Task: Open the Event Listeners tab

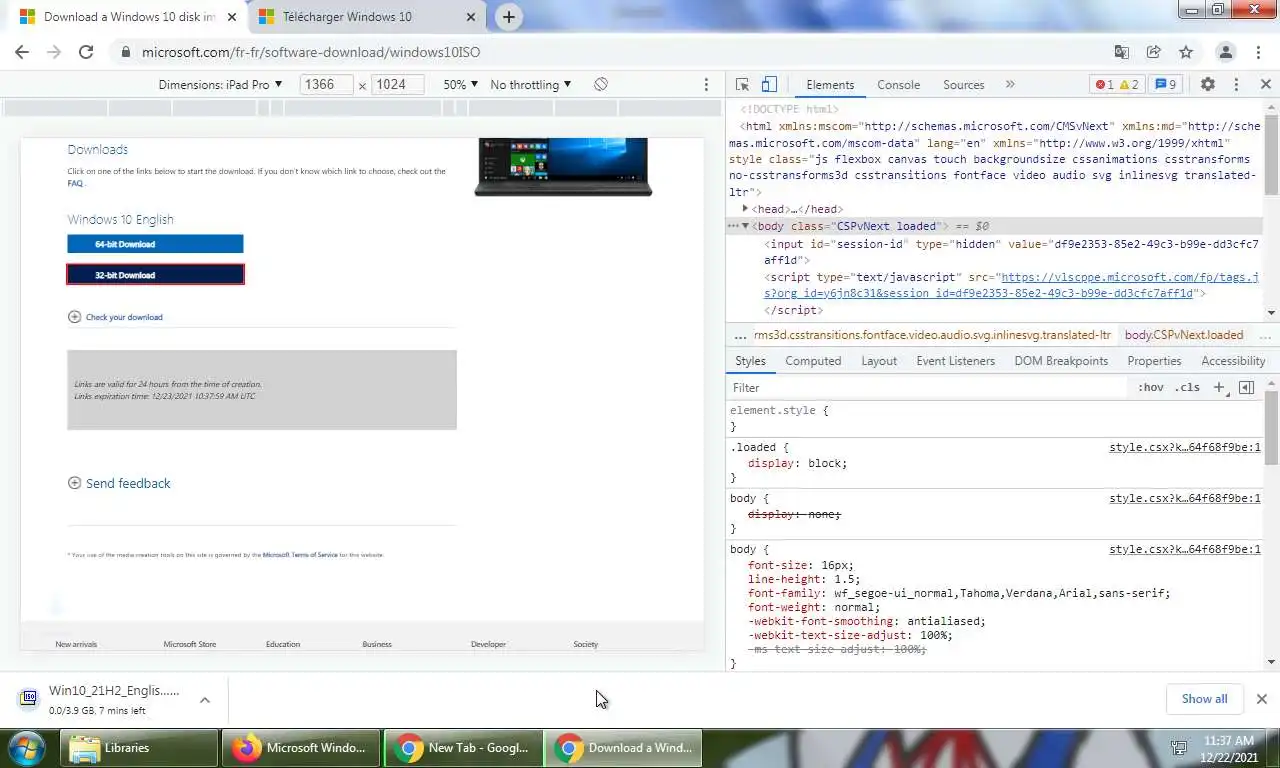Action: click(956, 361)
